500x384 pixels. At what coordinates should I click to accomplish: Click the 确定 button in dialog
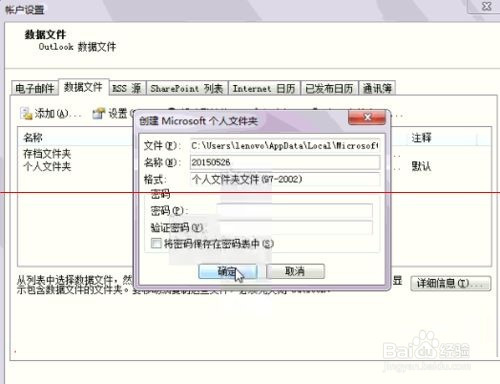tap(228, 271)
